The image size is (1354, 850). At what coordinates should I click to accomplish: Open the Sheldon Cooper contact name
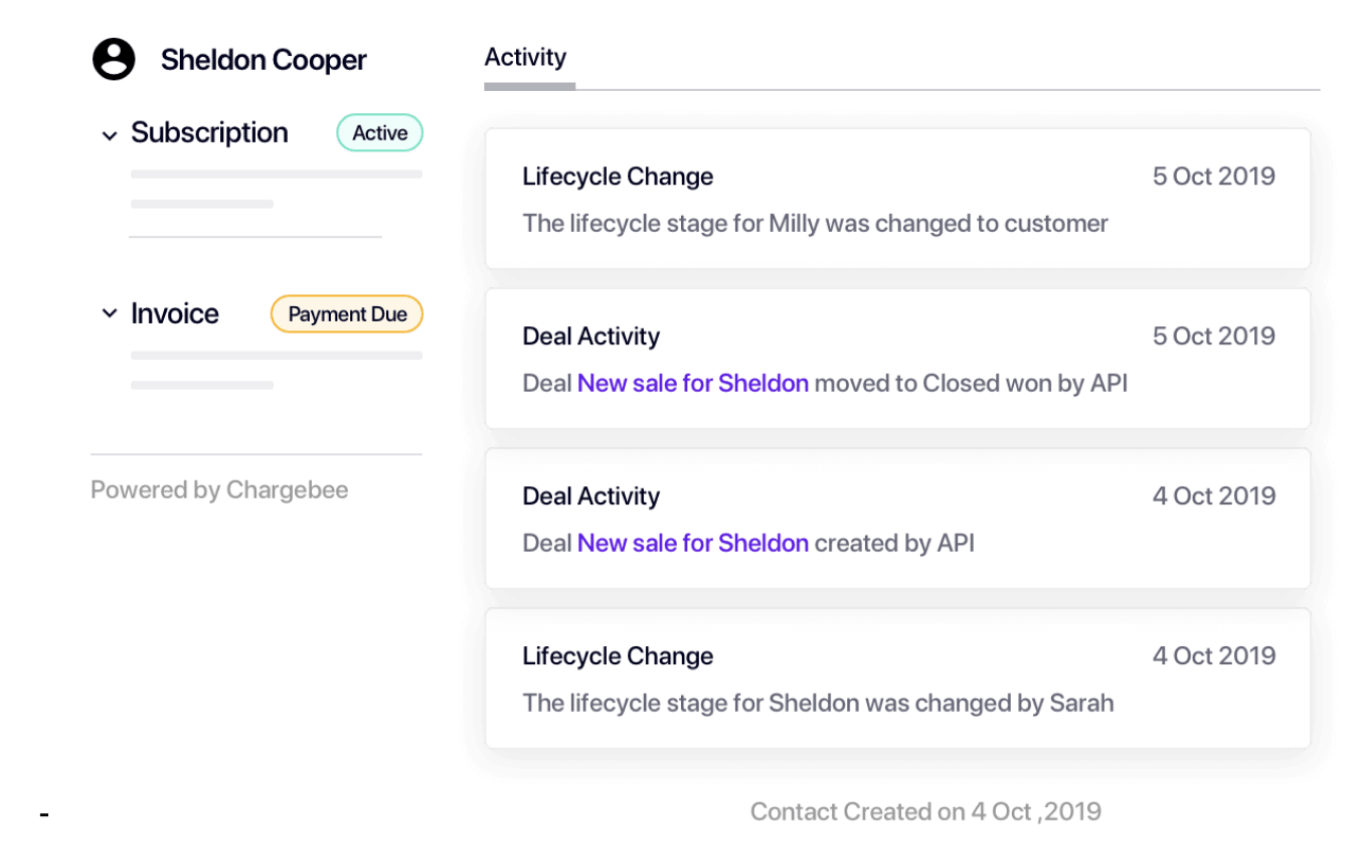coord(263,59)
